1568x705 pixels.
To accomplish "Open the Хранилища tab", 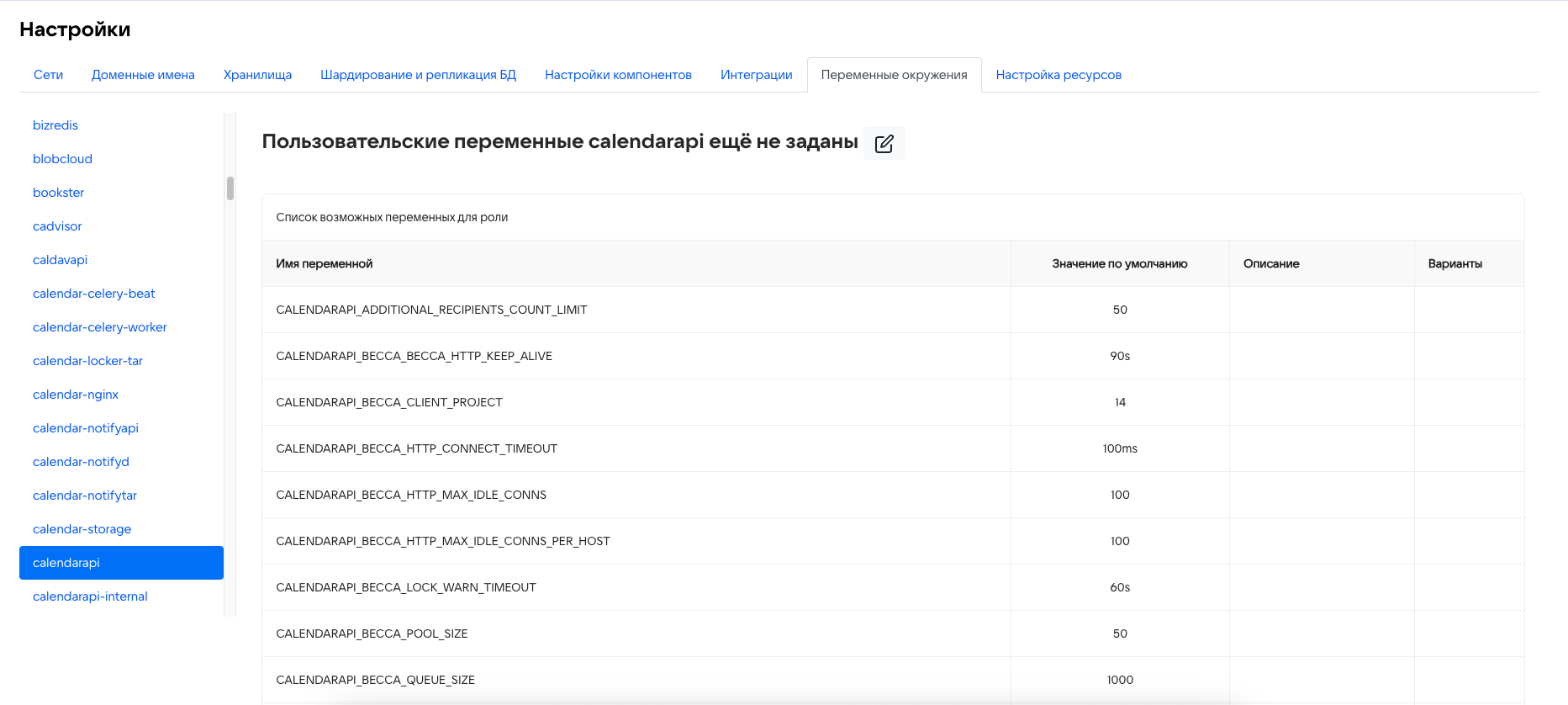I will (258, 75).
